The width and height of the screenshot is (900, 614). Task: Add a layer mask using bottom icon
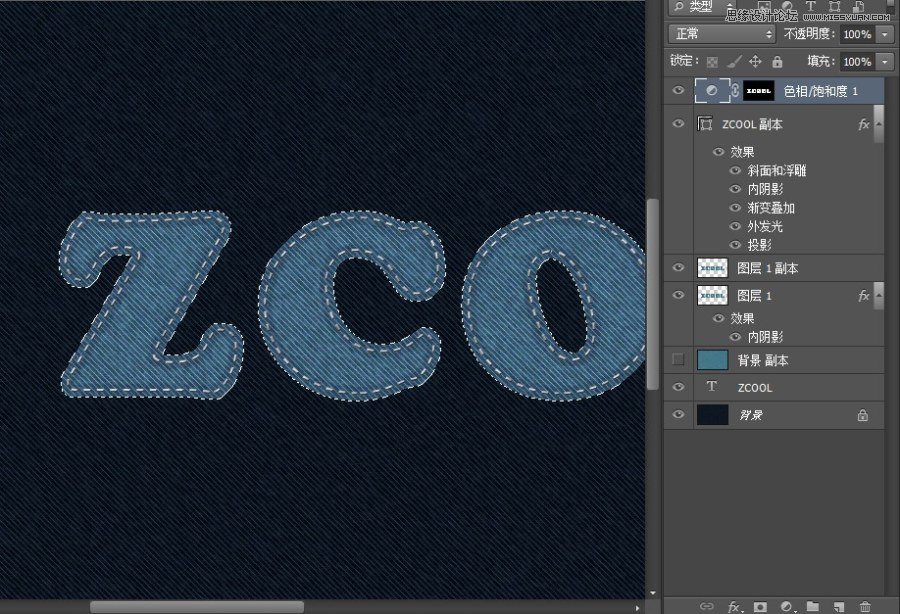tap(760, 607)
